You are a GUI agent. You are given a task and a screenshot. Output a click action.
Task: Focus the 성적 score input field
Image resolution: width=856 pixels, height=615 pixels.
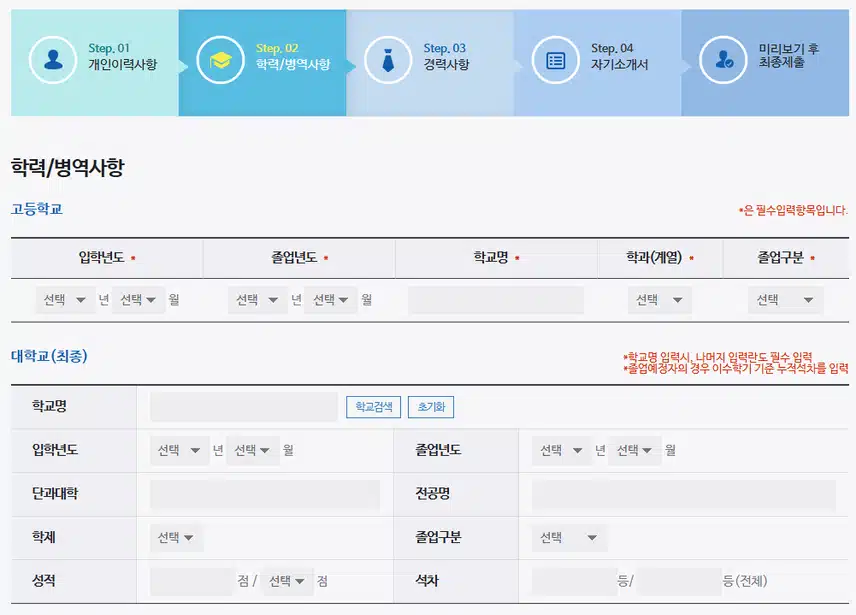click(192, 582)
